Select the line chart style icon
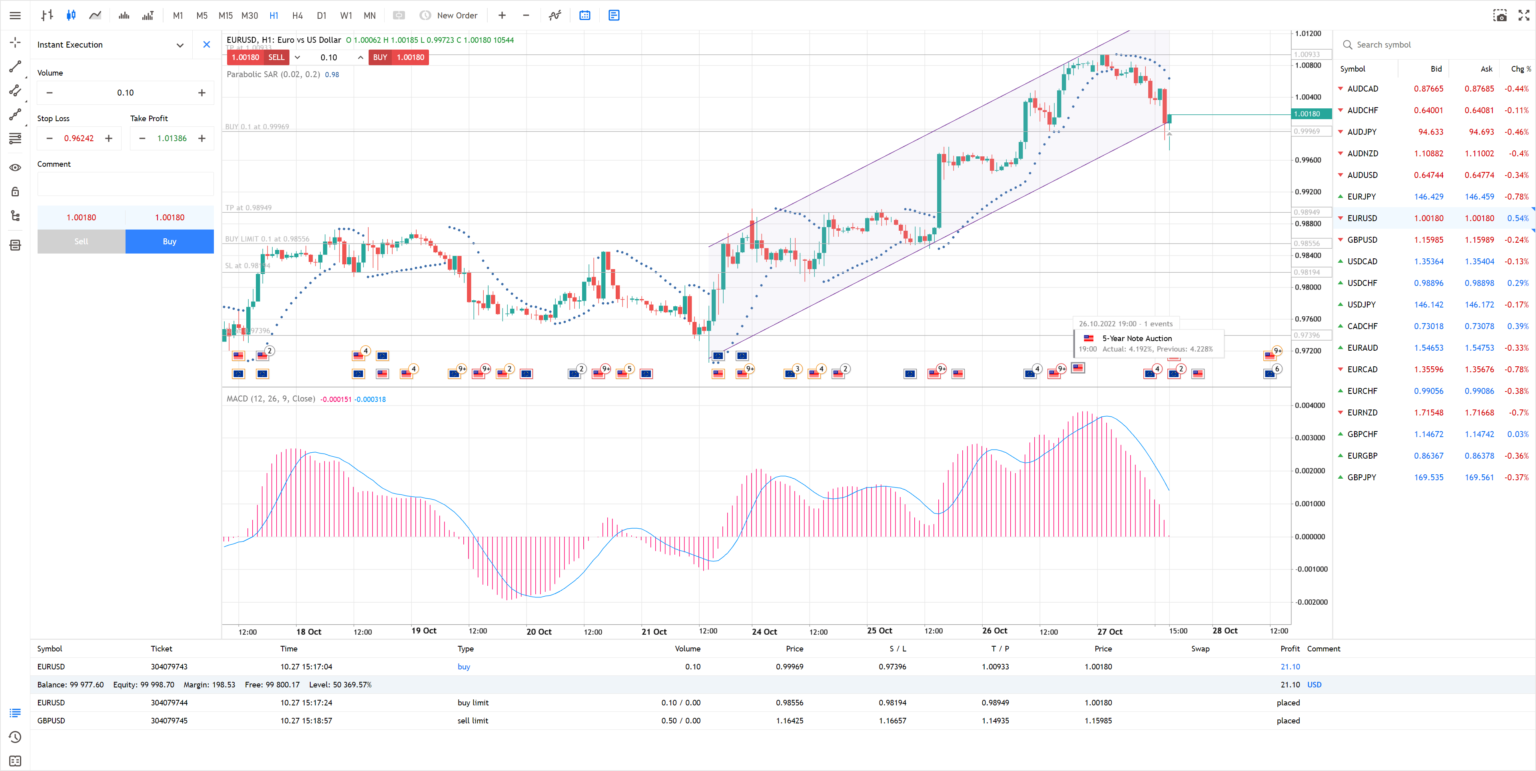1536x771 pixels. coord(95,14)
